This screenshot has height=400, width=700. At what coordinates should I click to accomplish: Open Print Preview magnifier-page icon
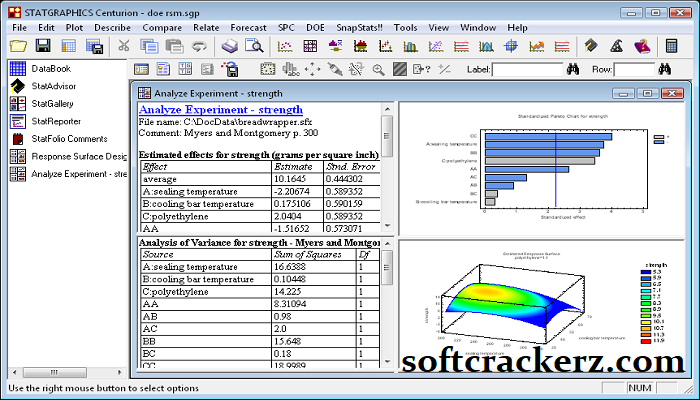pos(254,46)
